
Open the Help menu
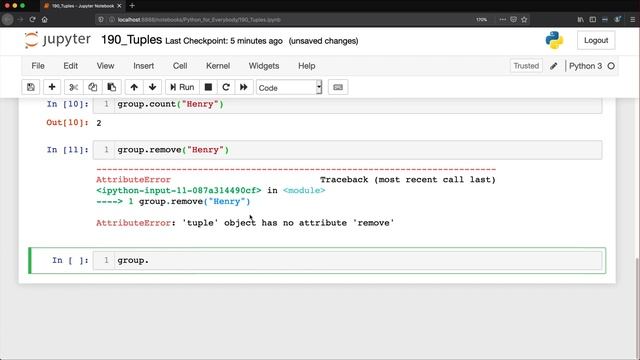tap(307, 66)
